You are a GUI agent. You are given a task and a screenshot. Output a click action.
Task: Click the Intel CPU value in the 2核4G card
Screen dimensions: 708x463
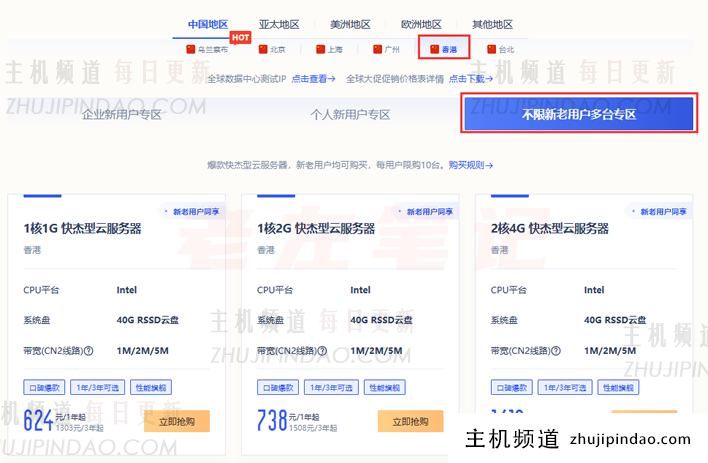pos(594,290)
